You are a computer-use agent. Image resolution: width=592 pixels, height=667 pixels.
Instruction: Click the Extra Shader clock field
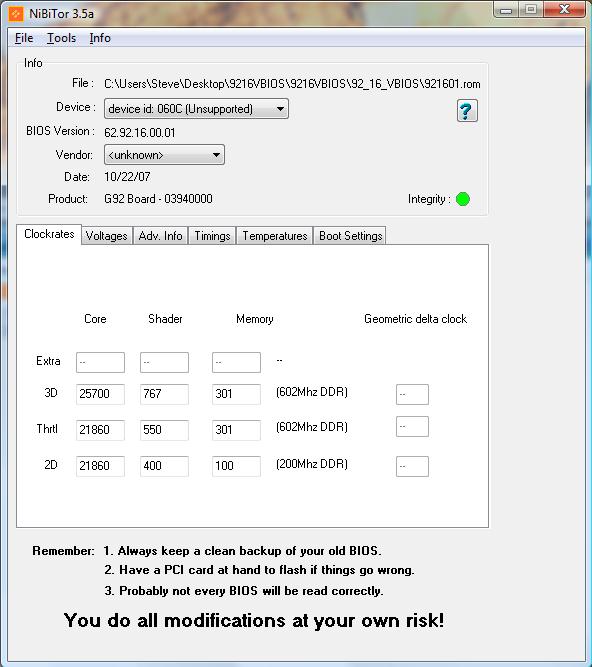(164, 362)
